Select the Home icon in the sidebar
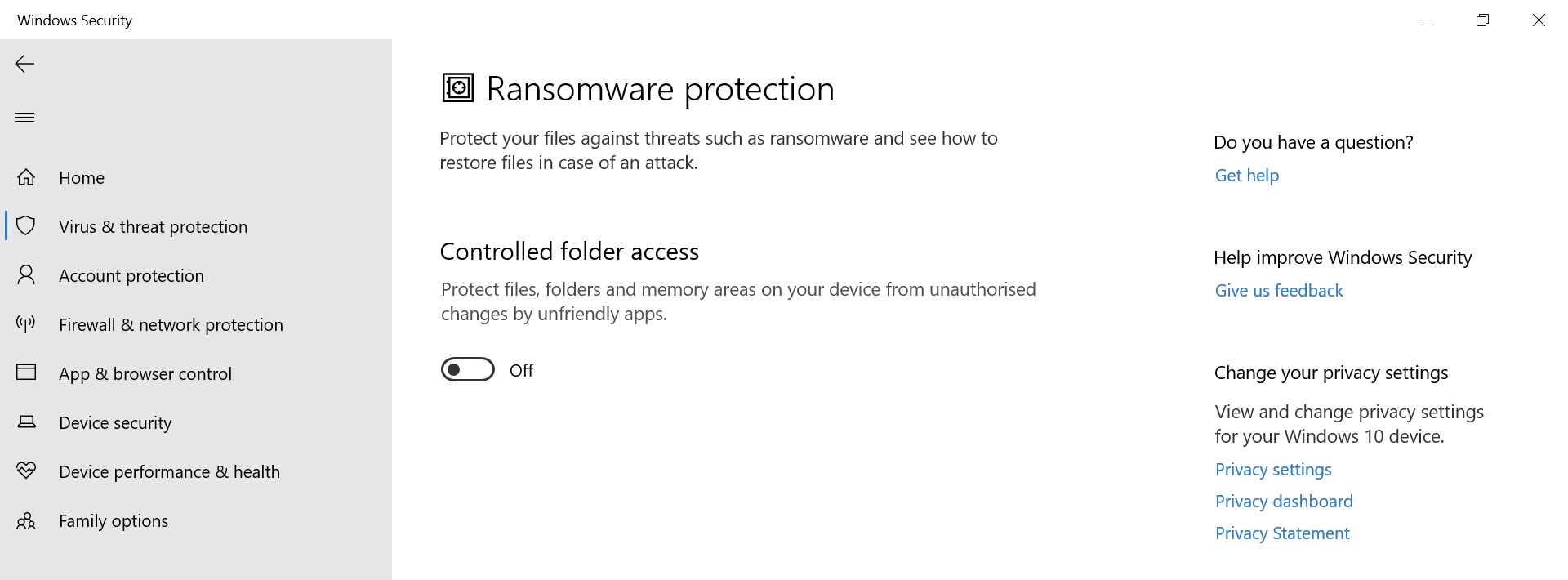 25,177
